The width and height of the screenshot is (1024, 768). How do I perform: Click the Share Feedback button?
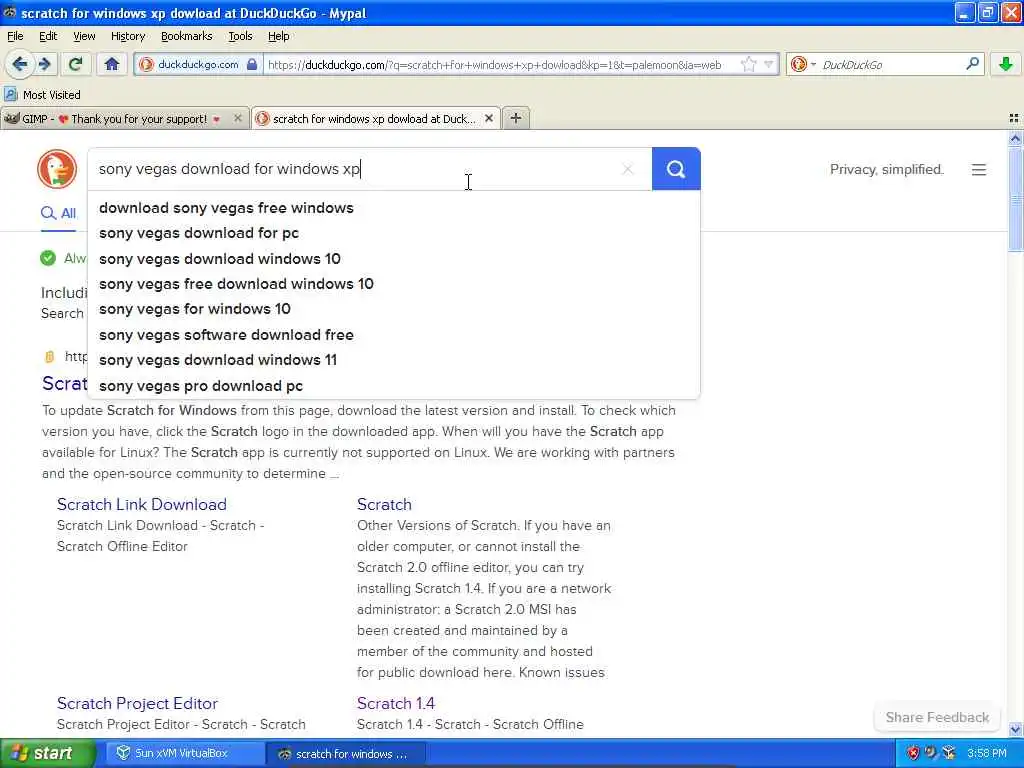point(936,717)
